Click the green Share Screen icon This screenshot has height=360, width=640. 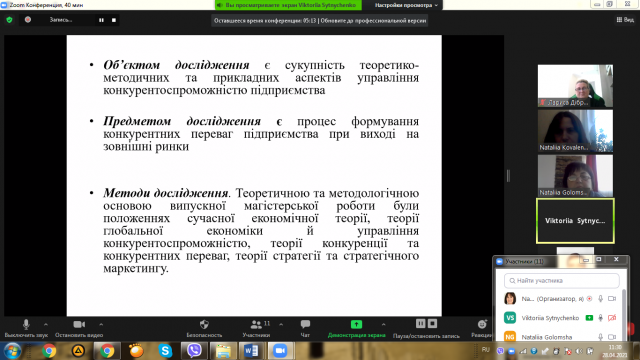356,324
